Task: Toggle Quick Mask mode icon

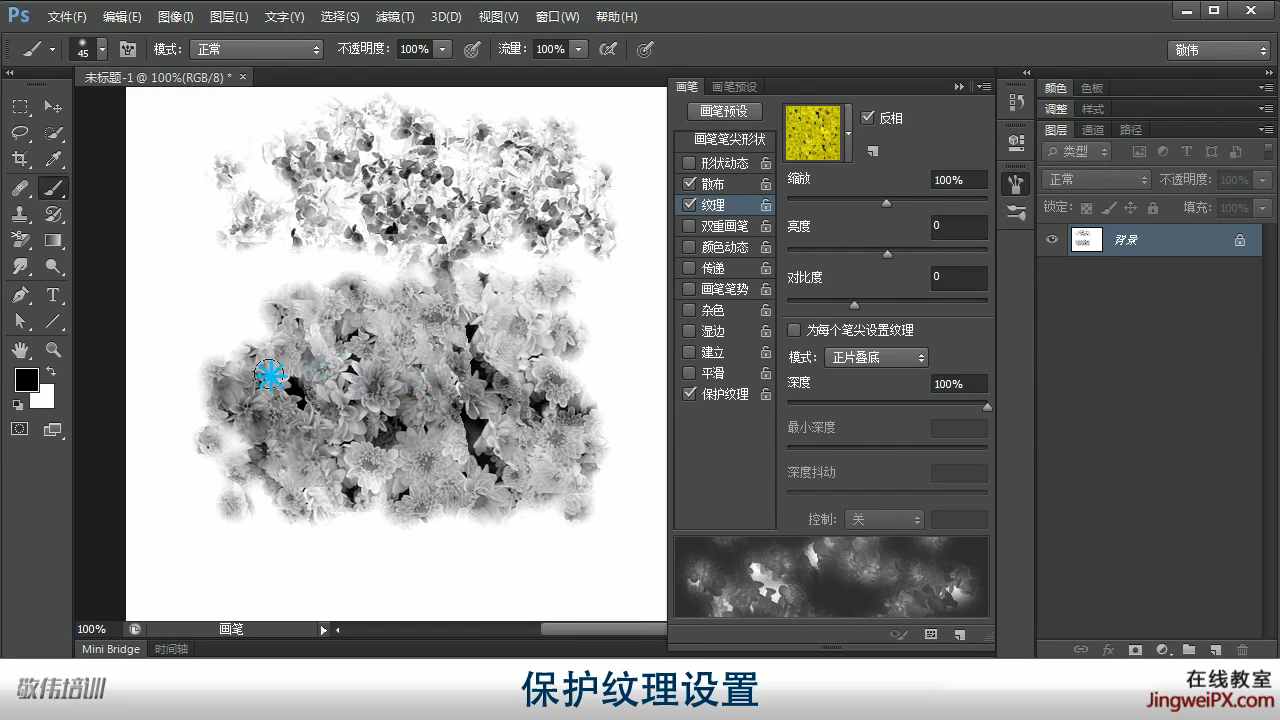Action: coord(20,429)
